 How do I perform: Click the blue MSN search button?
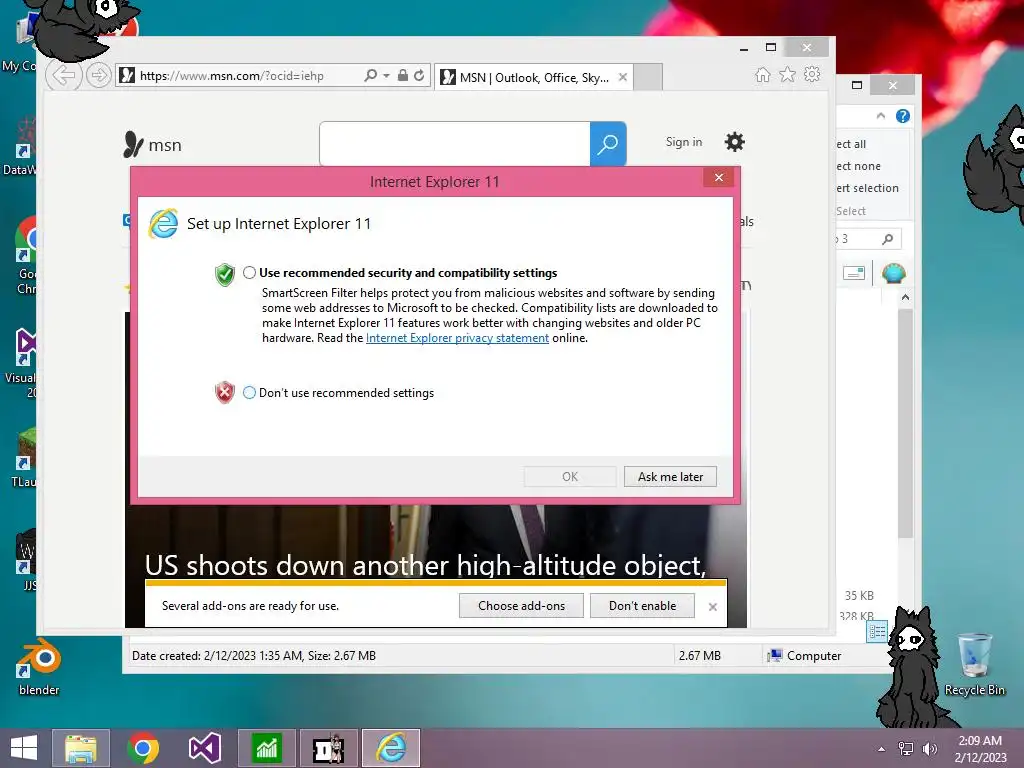608,144
